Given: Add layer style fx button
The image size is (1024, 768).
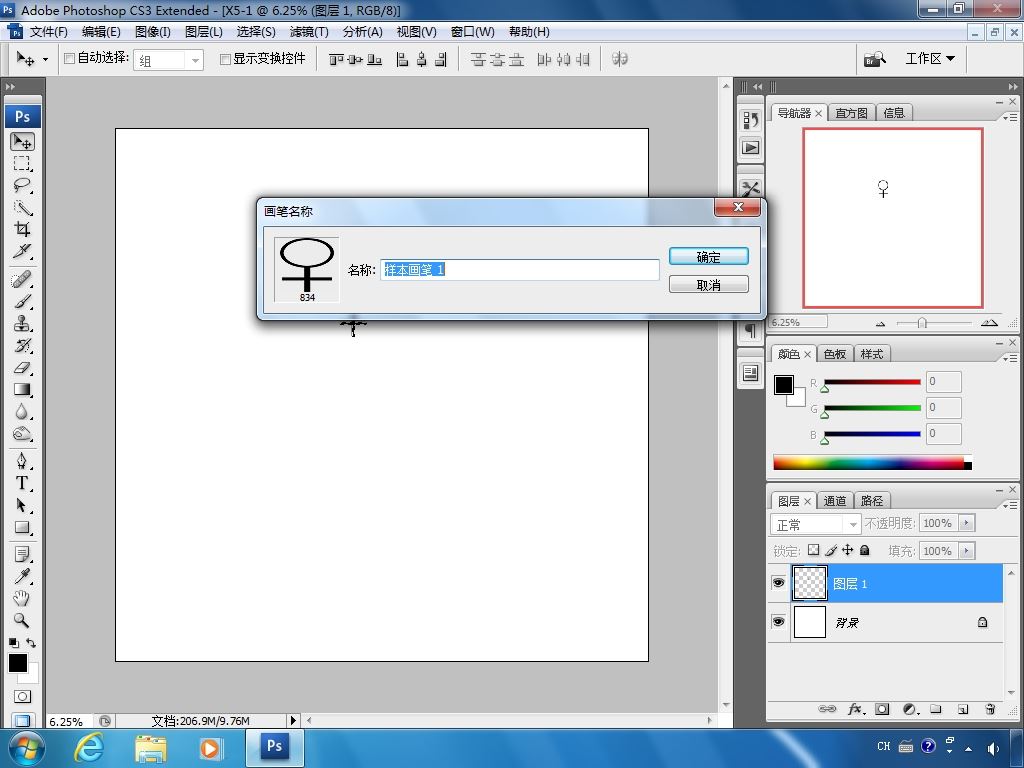Looking at the screenshot, I should 856,709.
